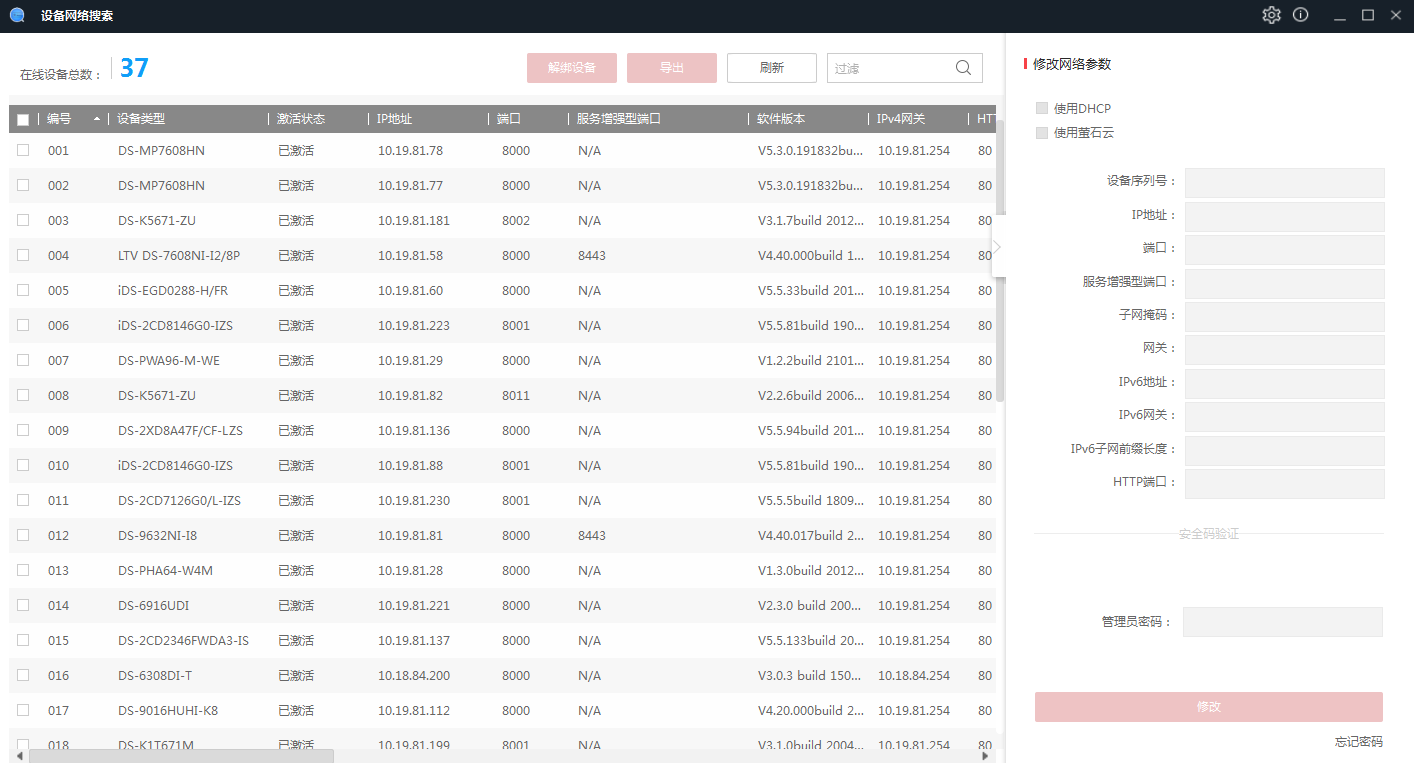Screen dimensions: 1414x763
Task: Enable the 使用萤石云 checkbox
Action: 1042,132
